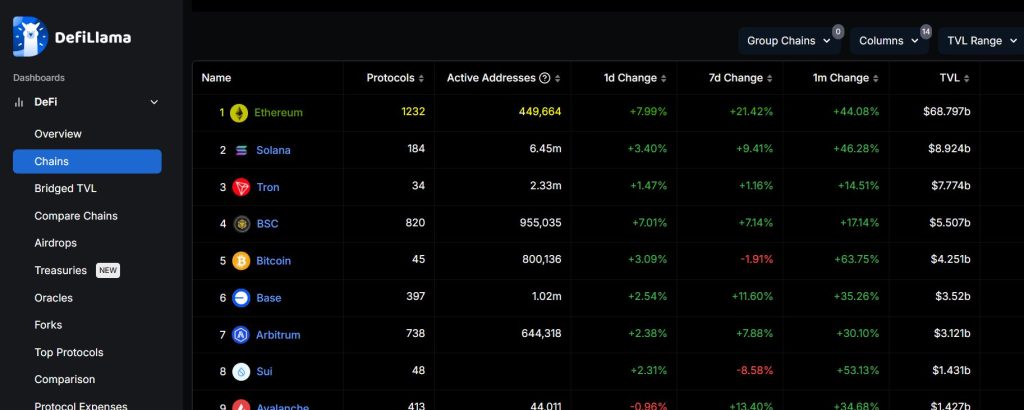Sort table by 7d Change column
Image resolution: width=1024 pixels, height=410 pixels.
(x=740, y=78)
